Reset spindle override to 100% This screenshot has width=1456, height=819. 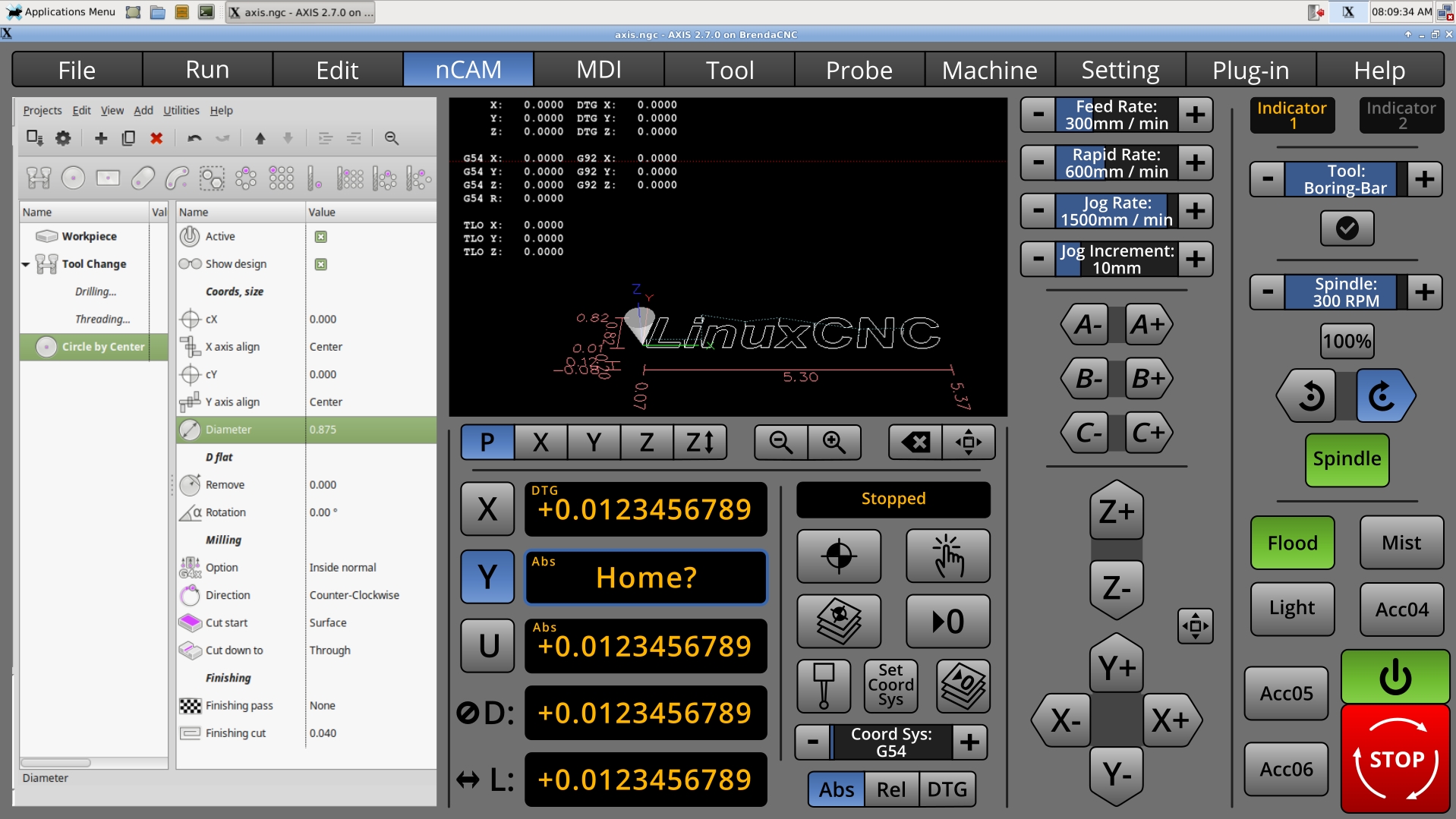point(1347,341)
